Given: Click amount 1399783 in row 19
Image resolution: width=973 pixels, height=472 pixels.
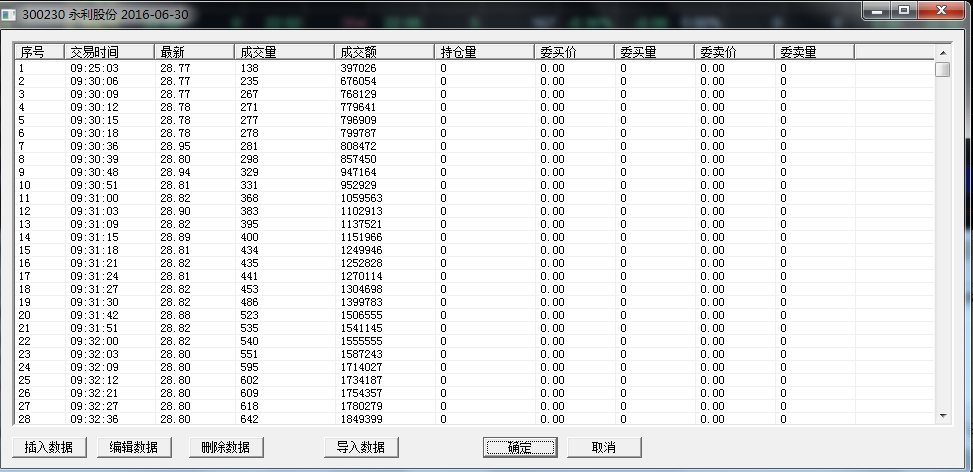Looking at the screenshot, I should 361,303.
